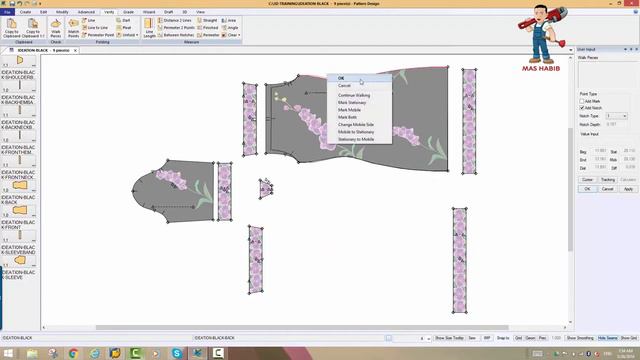Choose OK in the context menu
The width and height of the screenshot is (640, 360).
pyautogui.click(x=360, y=78)
